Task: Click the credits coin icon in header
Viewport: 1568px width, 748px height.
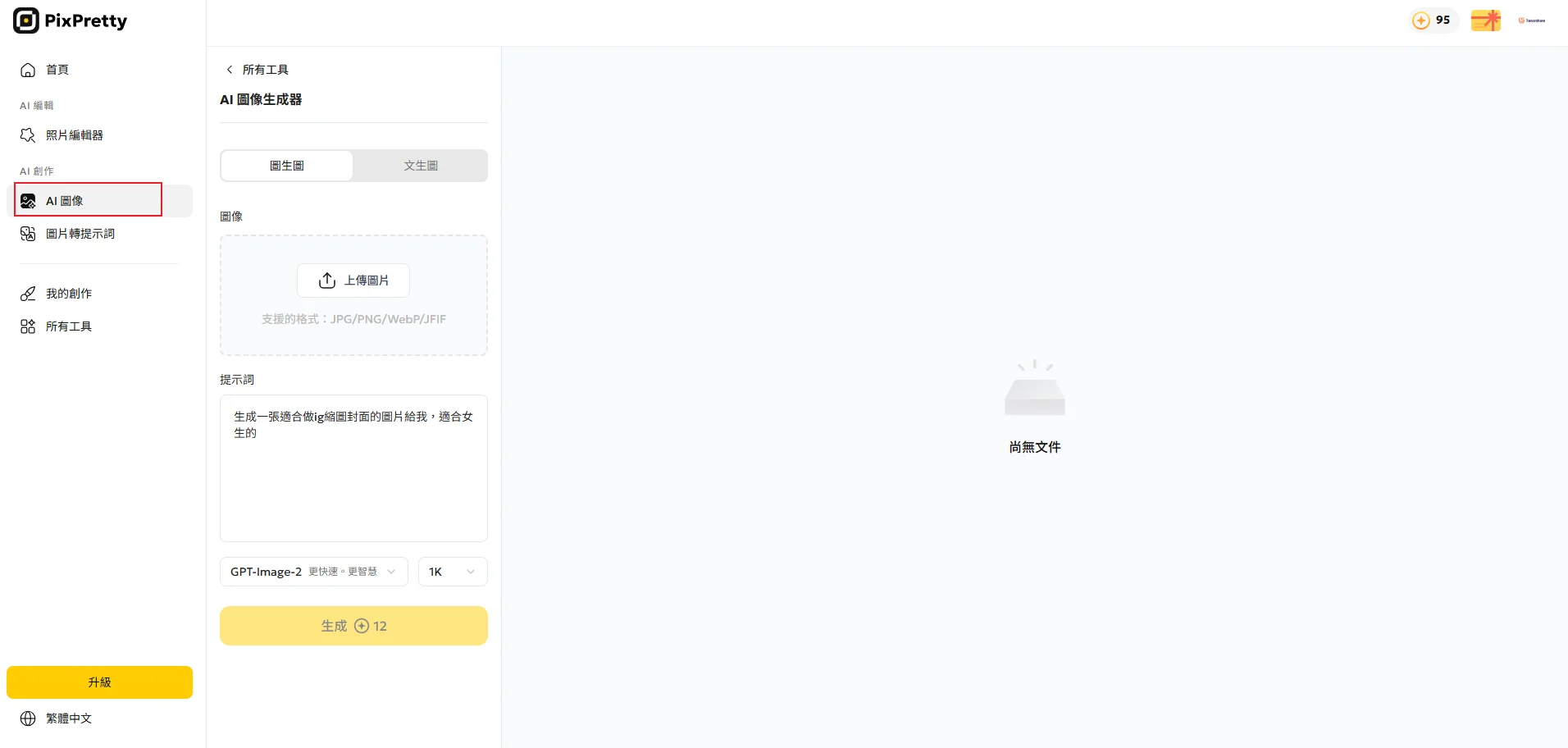Action: [x=1421, y=21]
